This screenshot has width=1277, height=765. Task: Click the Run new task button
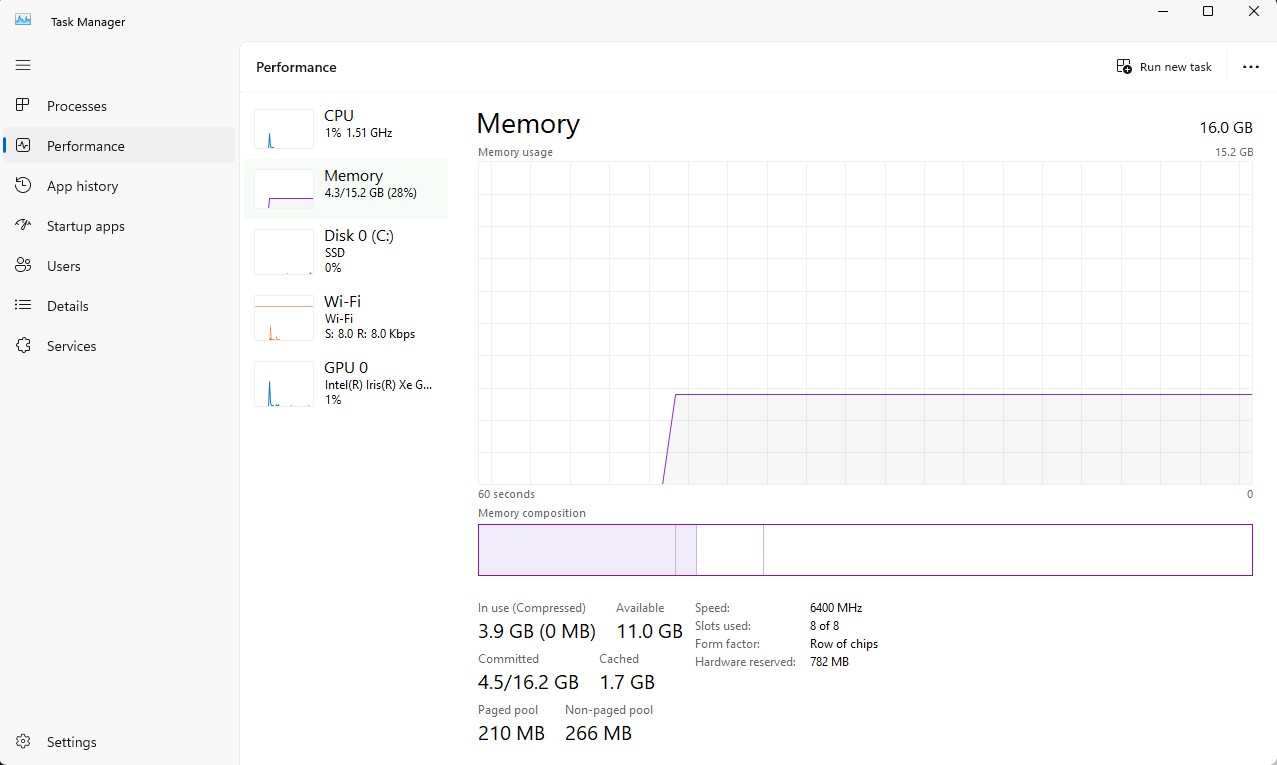[x=1164, y=67]
